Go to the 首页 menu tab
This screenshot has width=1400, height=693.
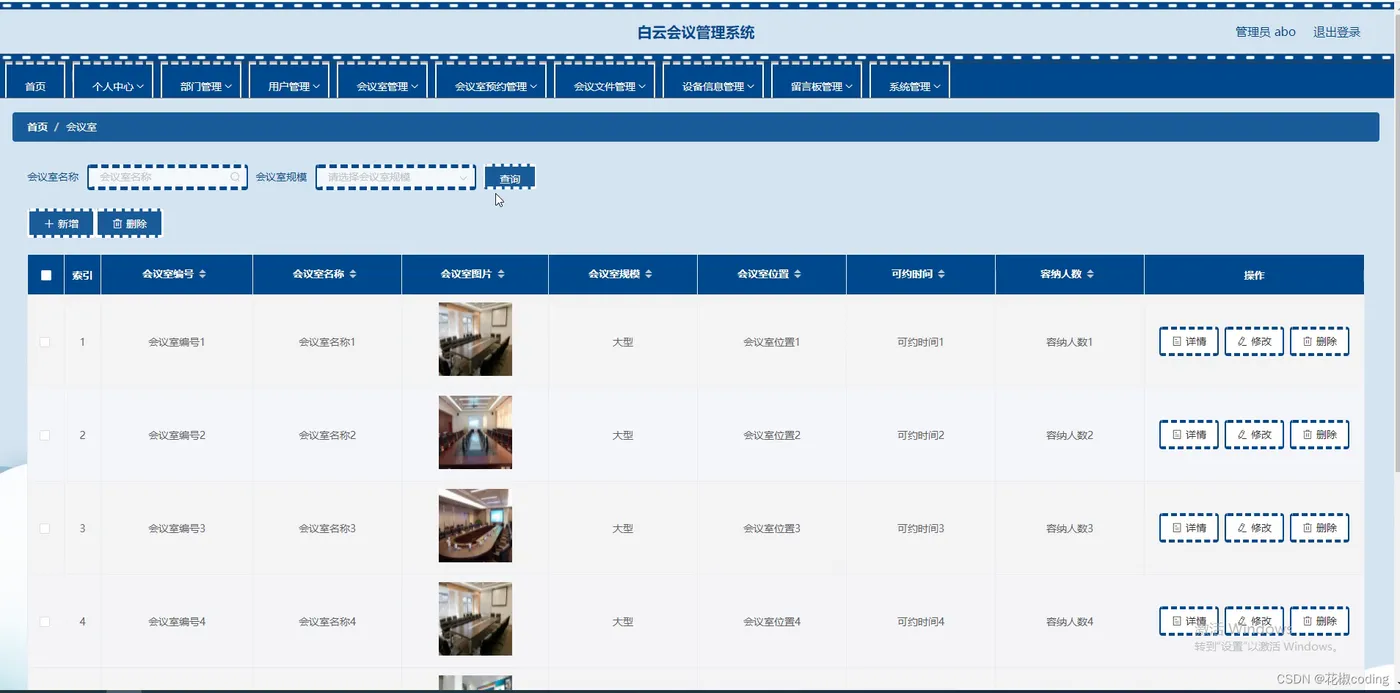click(36, 84)
